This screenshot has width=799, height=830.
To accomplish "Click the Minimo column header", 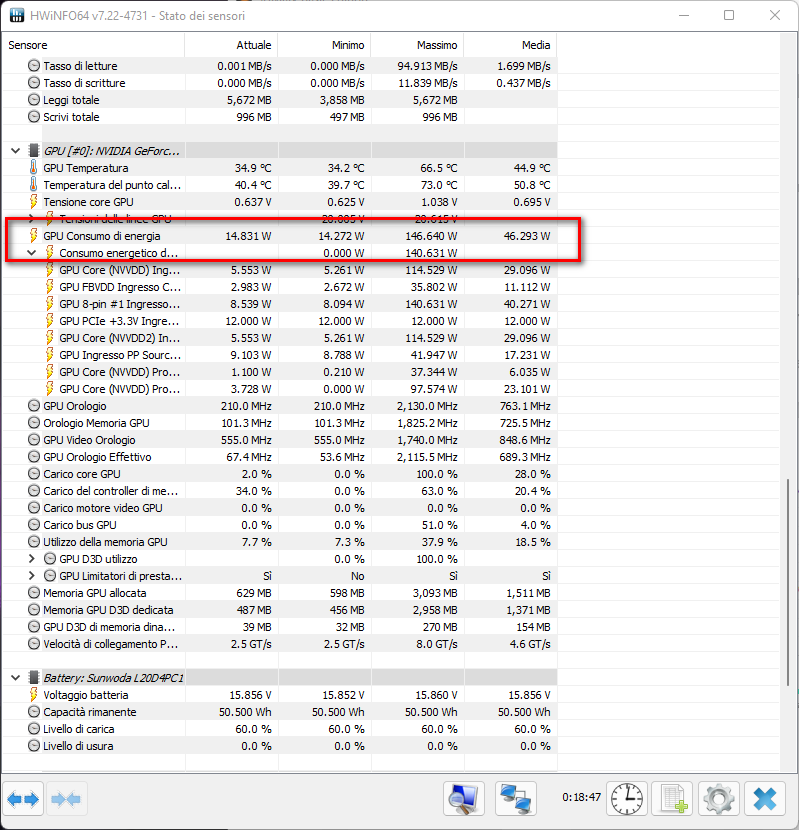I will pyautogui.click(x=325, y=45).
